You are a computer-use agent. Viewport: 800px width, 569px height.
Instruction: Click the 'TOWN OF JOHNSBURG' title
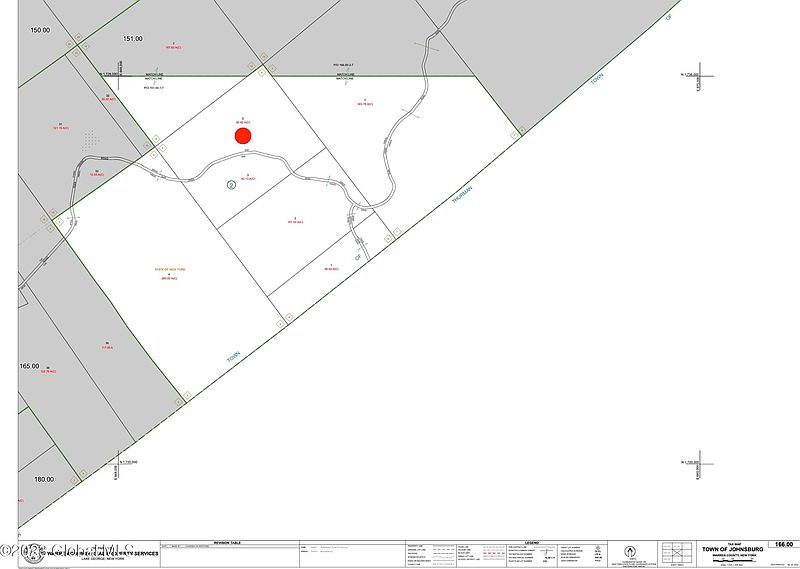click(732, 549)
